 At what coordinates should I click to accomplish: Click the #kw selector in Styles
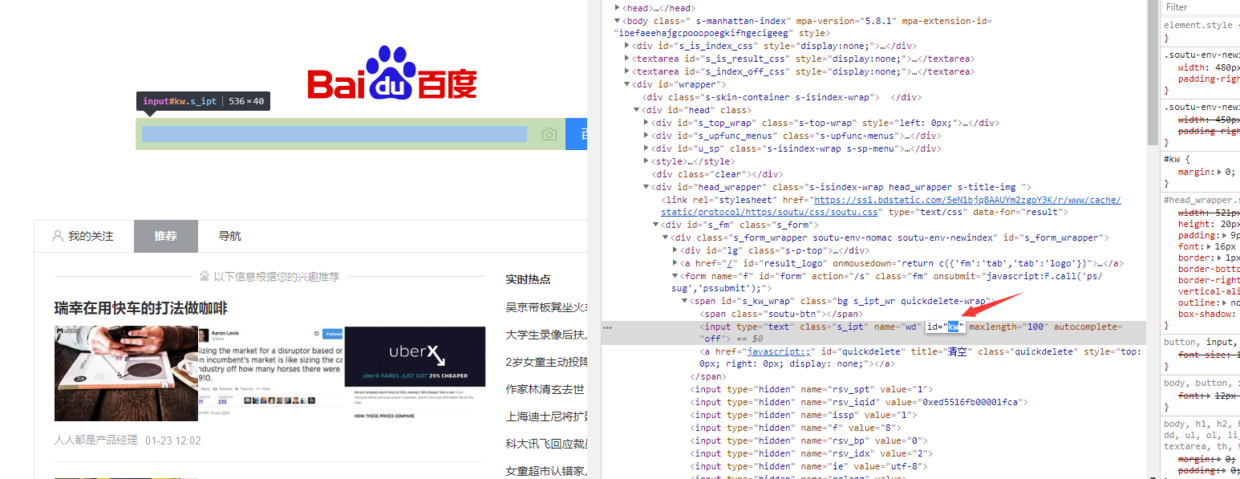point(1176,159)
